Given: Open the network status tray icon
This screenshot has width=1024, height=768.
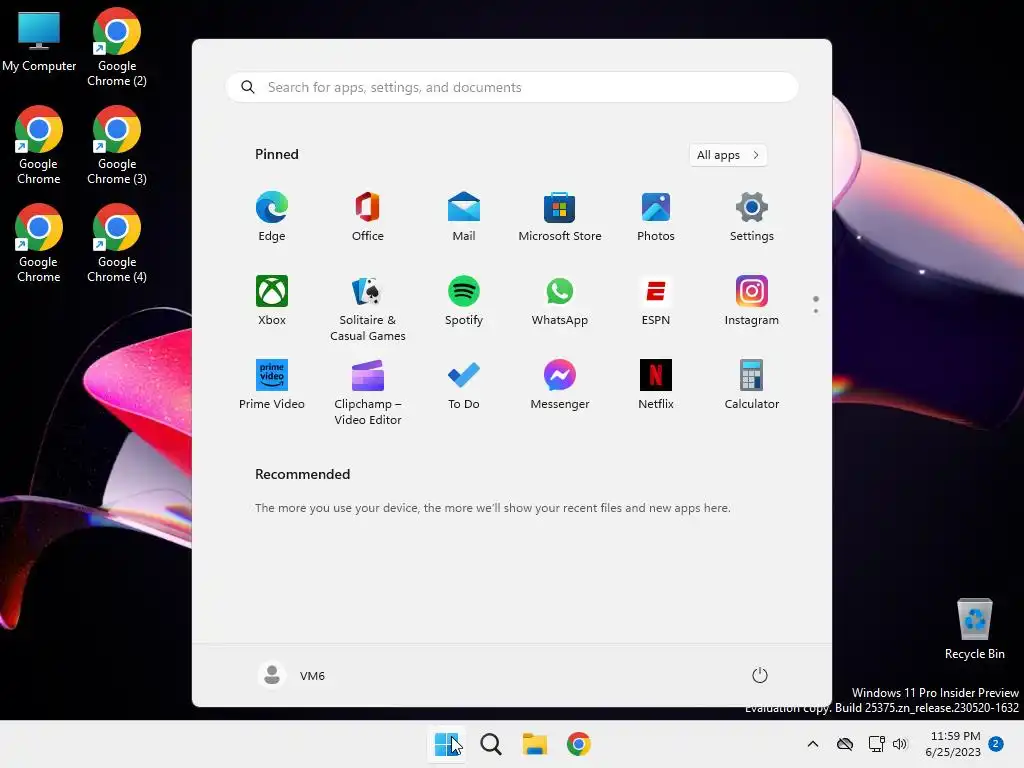Looking at the screenshot, I should tap(876, 744).
